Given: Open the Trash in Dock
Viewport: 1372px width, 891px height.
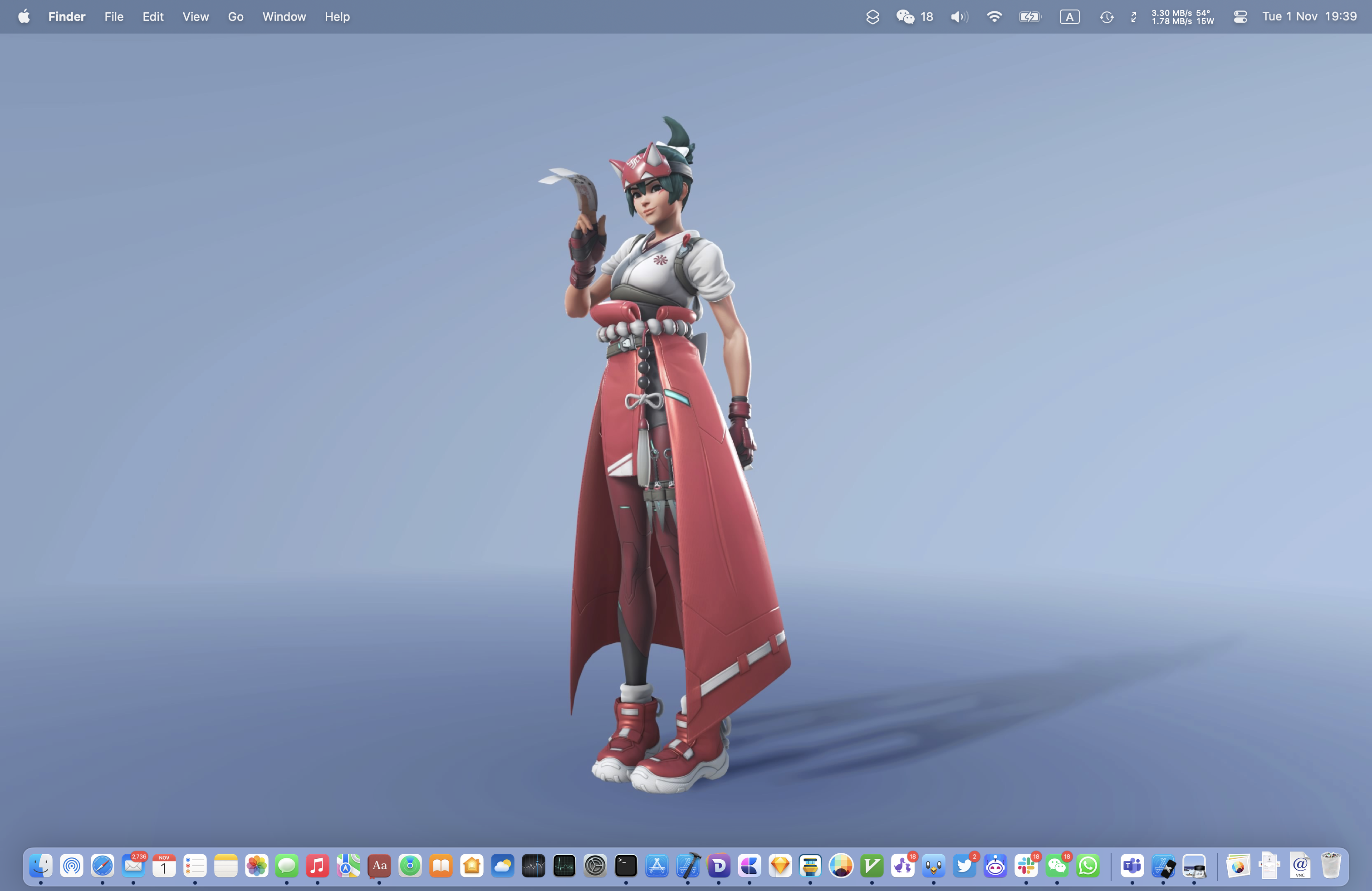Looking at the screenshot, I should point(1331,866).
